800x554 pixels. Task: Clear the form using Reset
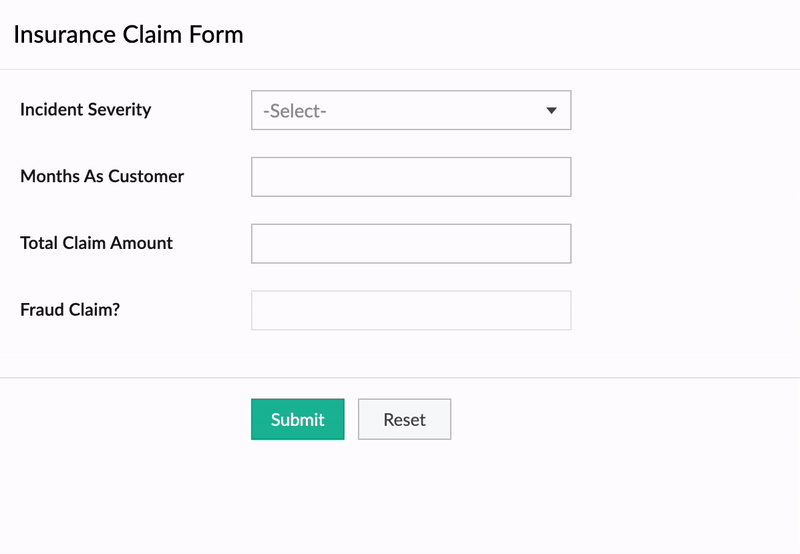404,420
